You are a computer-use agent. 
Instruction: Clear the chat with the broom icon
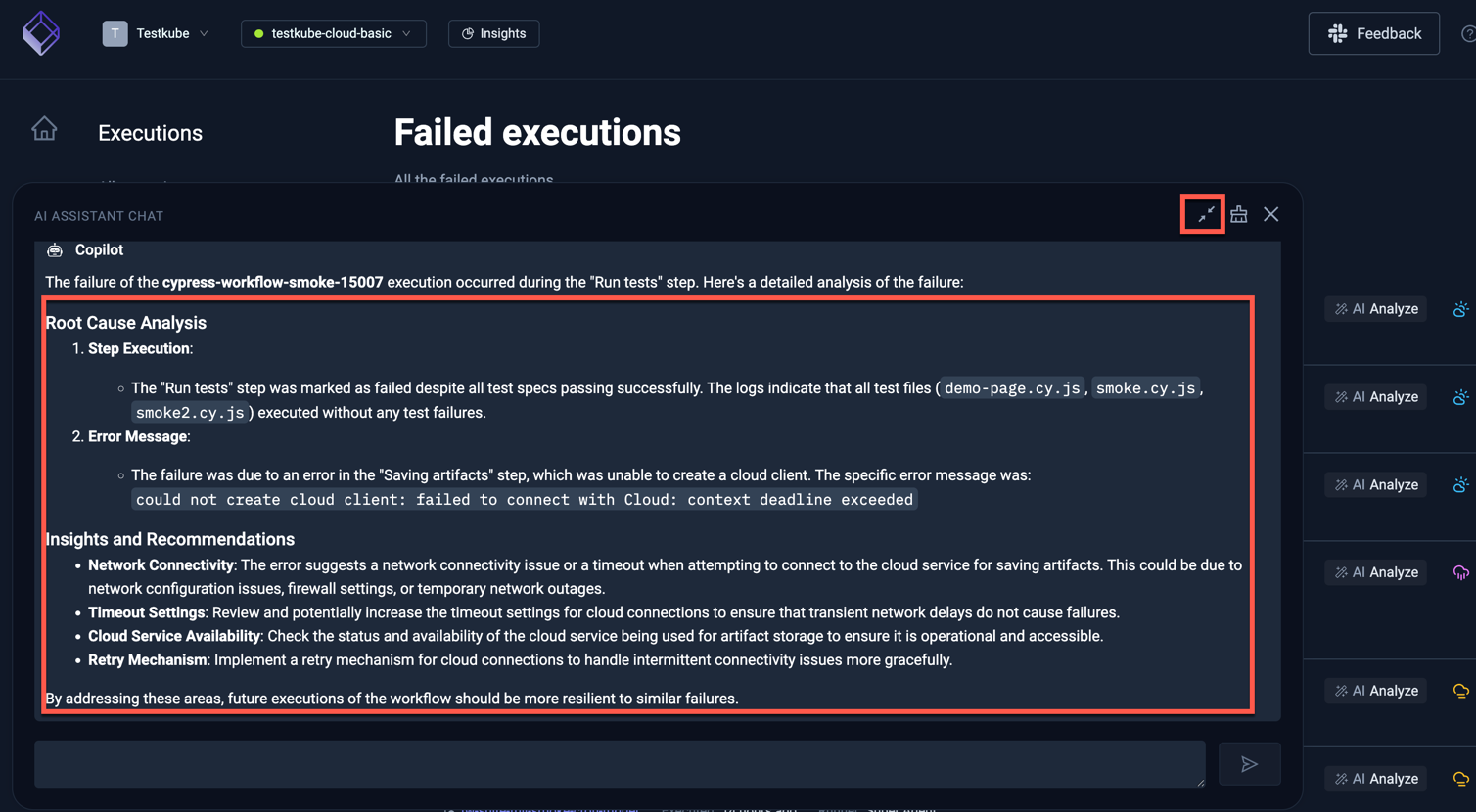pos(1239,214)
